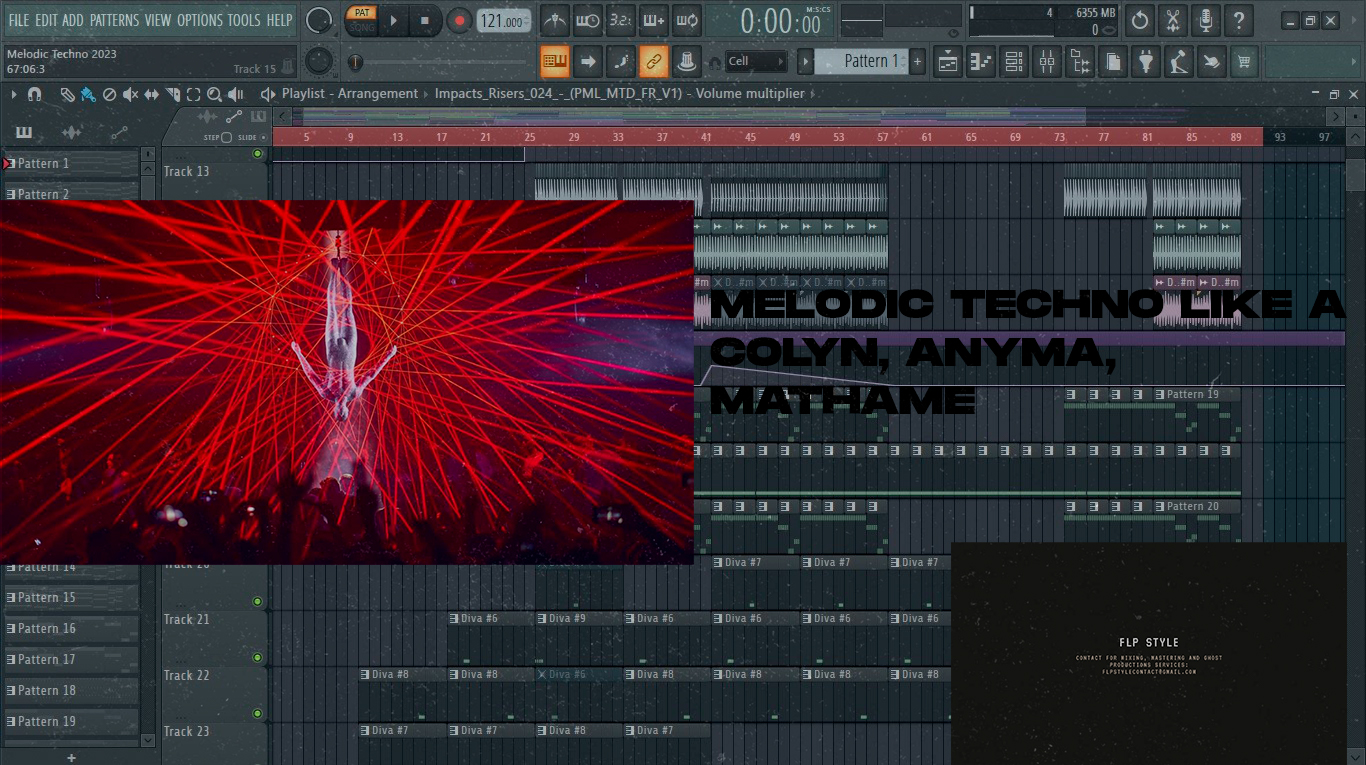This screenshot has height=765, width=1366.
Task: Open project info pages icon
Action: [x=1113, y=62]
